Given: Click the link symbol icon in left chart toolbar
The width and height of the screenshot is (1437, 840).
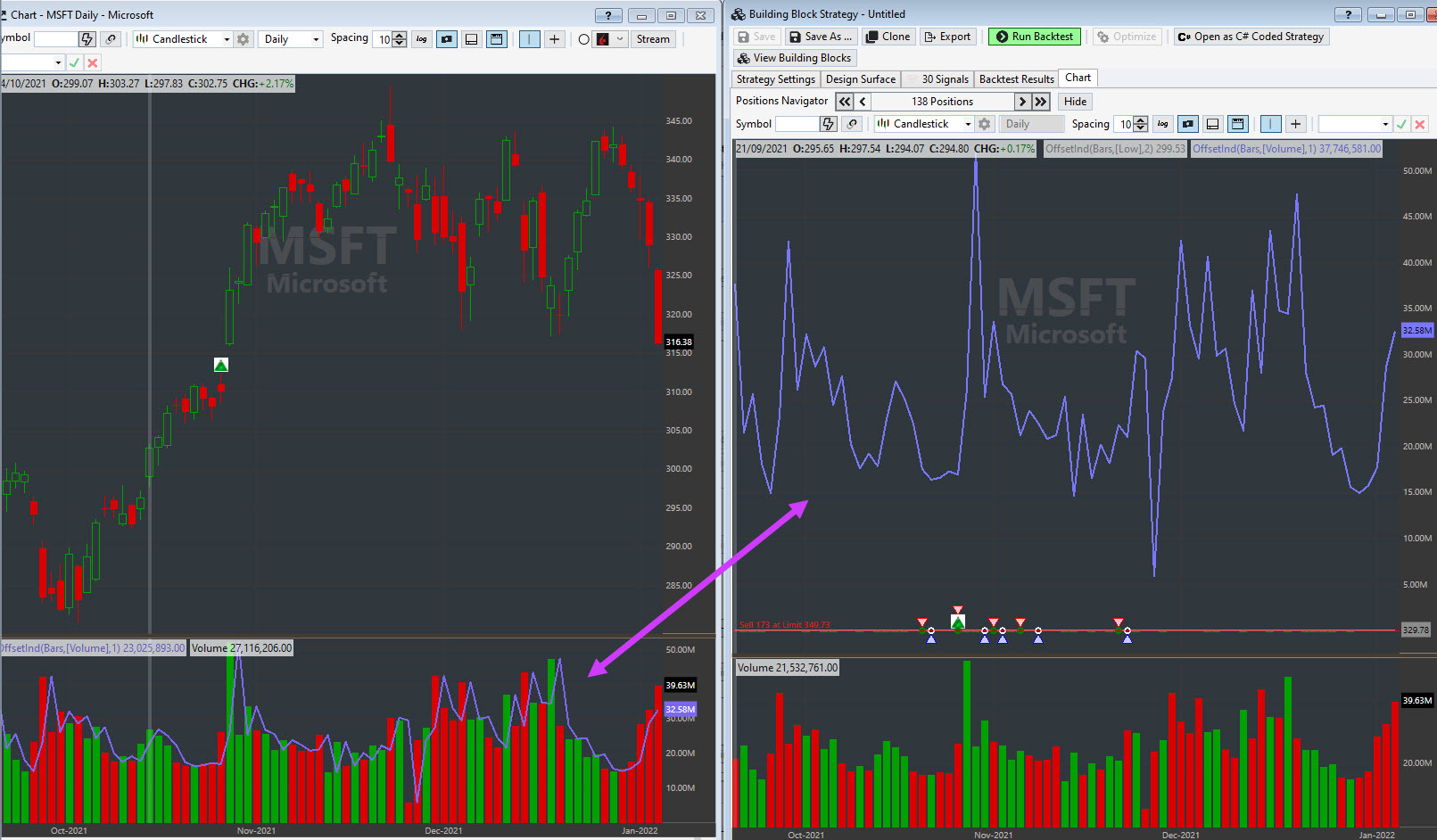Looking at the screenshot, I should tap(111, 39).
